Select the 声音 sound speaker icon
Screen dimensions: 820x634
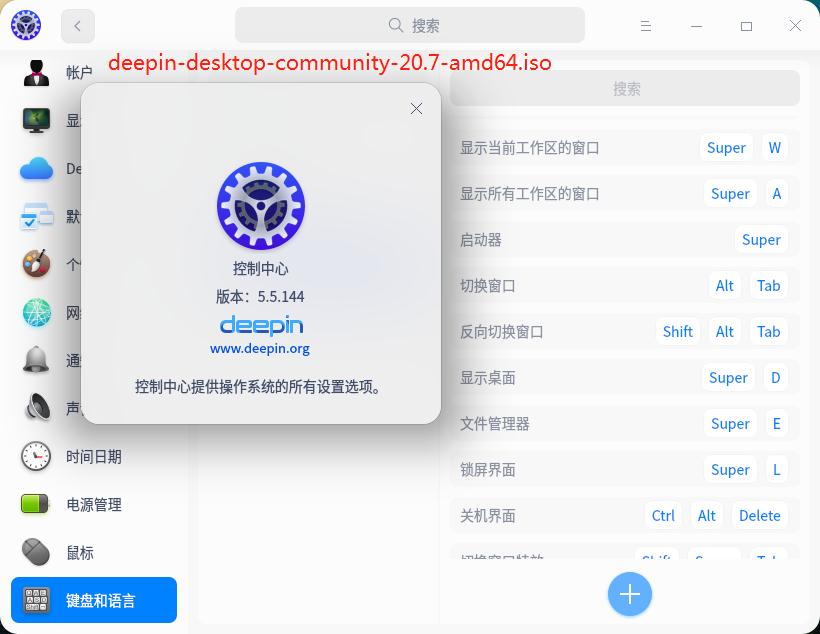pyautogui.click(x=36, y=408)
